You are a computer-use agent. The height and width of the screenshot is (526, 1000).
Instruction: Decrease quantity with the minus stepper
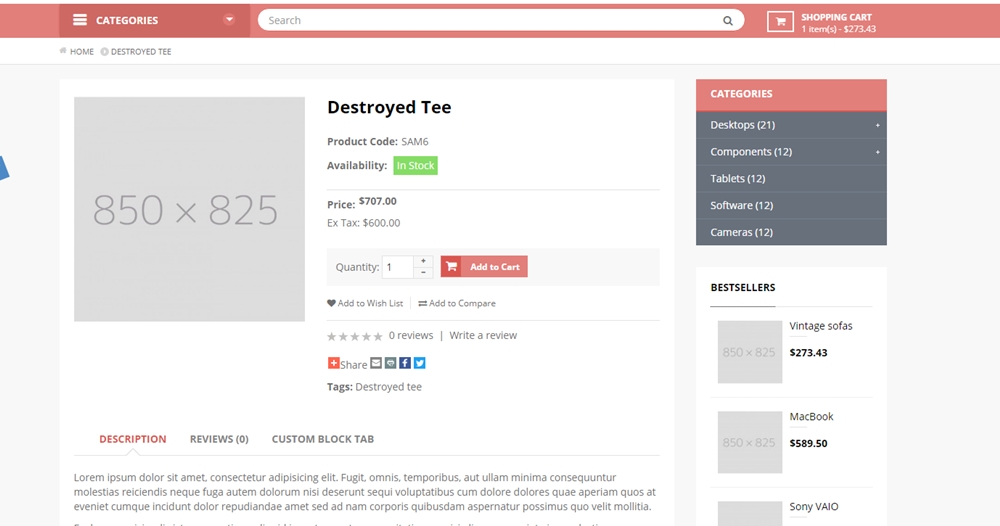[423, 273]
